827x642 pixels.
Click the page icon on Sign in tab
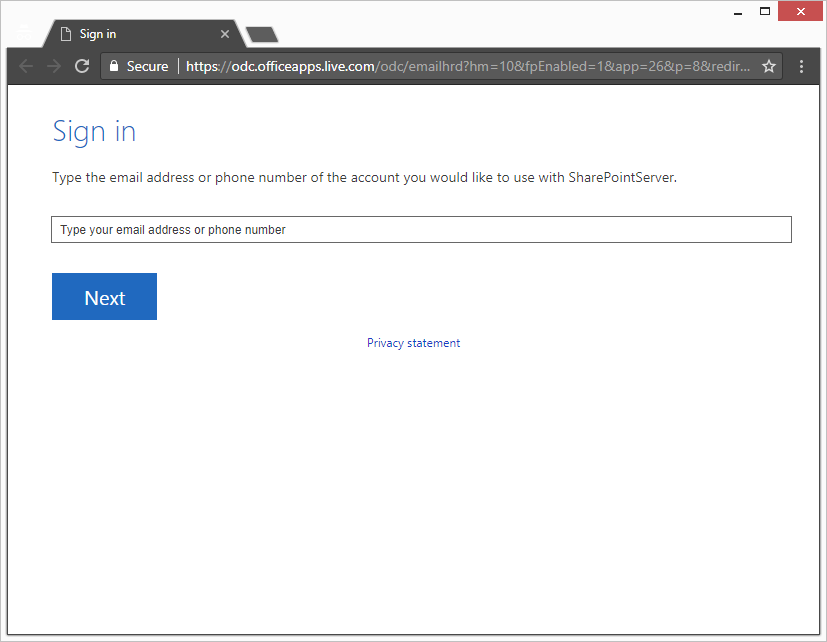click(x=66, y=34)
